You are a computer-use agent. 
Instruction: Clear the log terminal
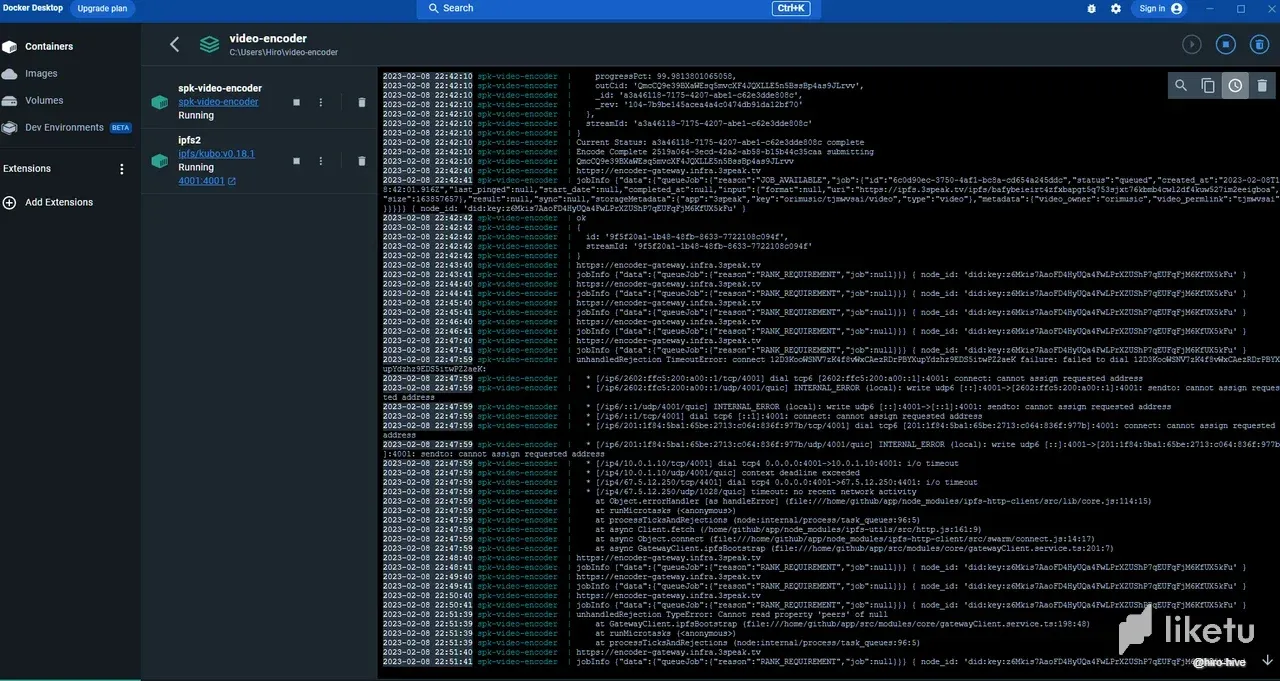click(x=1262, y=86)
